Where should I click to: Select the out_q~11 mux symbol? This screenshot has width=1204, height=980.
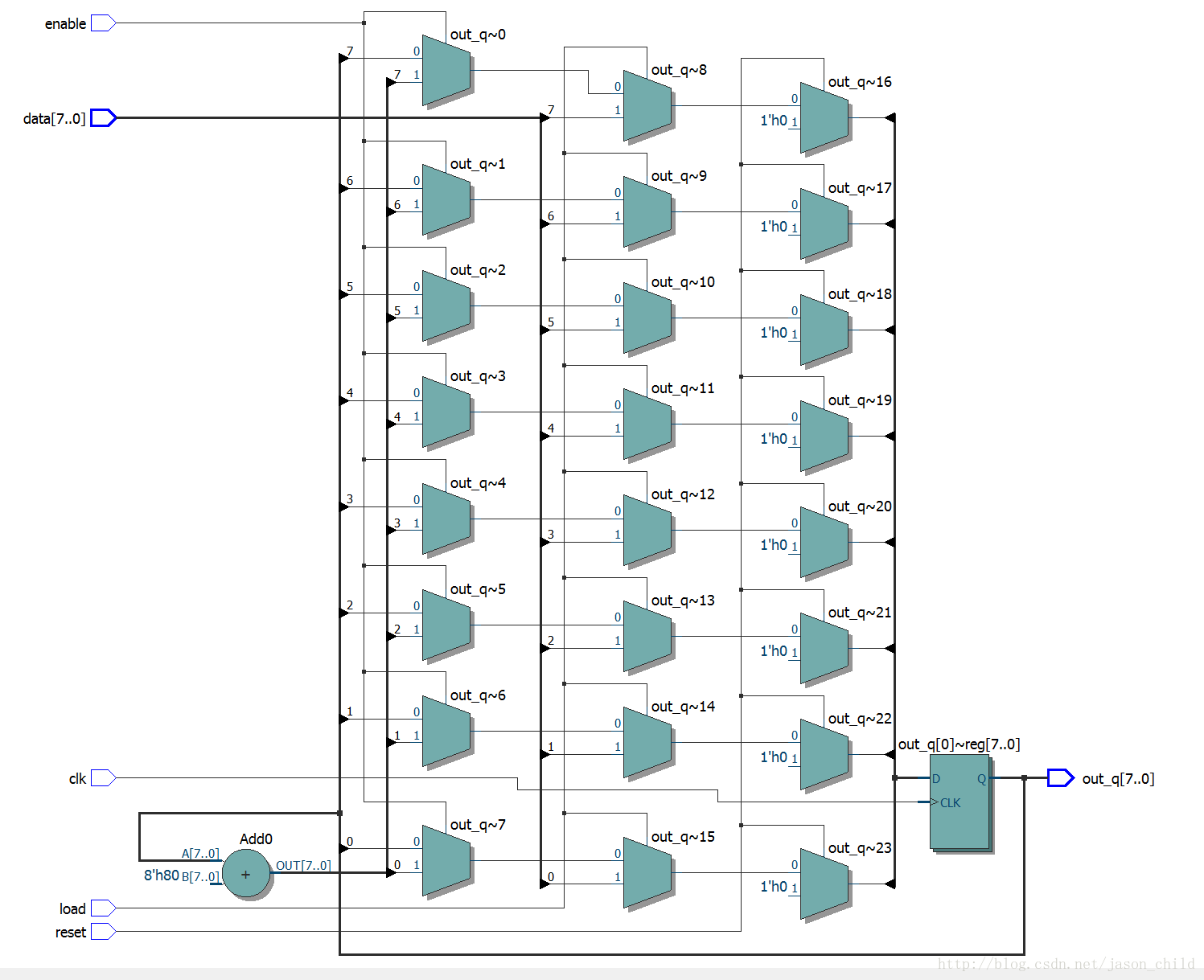pyautogui.click(x=647, y=424)
